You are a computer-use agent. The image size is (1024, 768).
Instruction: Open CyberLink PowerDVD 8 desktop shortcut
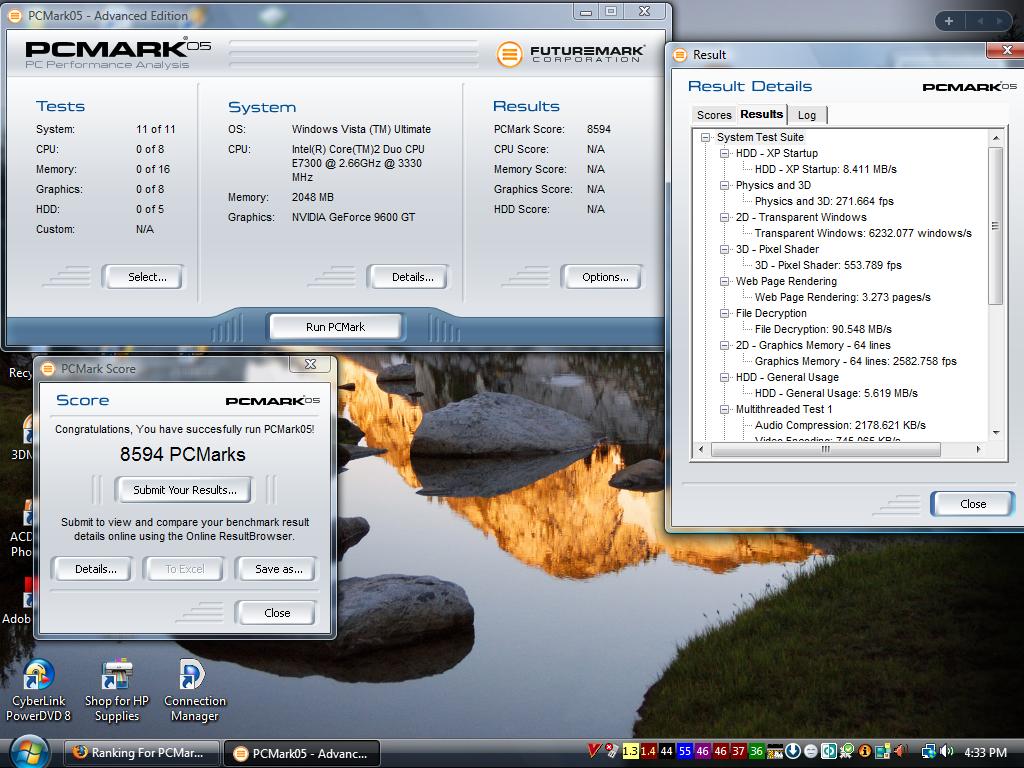38,690
